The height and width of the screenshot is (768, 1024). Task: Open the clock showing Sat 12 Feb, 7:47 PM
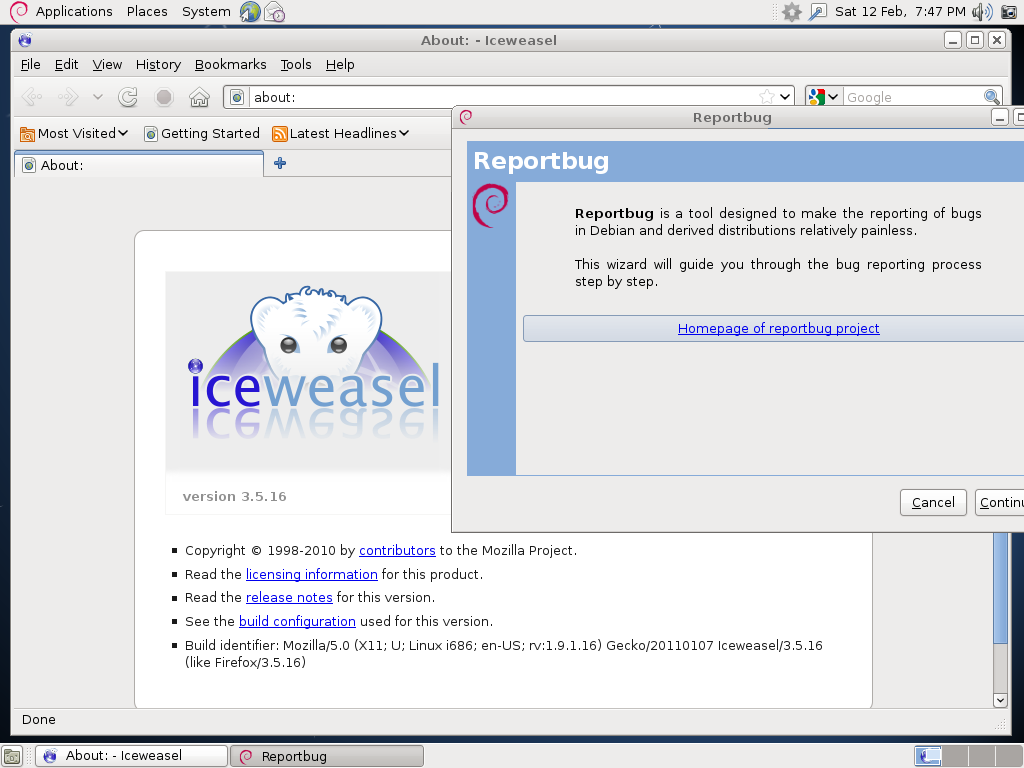point(900,12)
